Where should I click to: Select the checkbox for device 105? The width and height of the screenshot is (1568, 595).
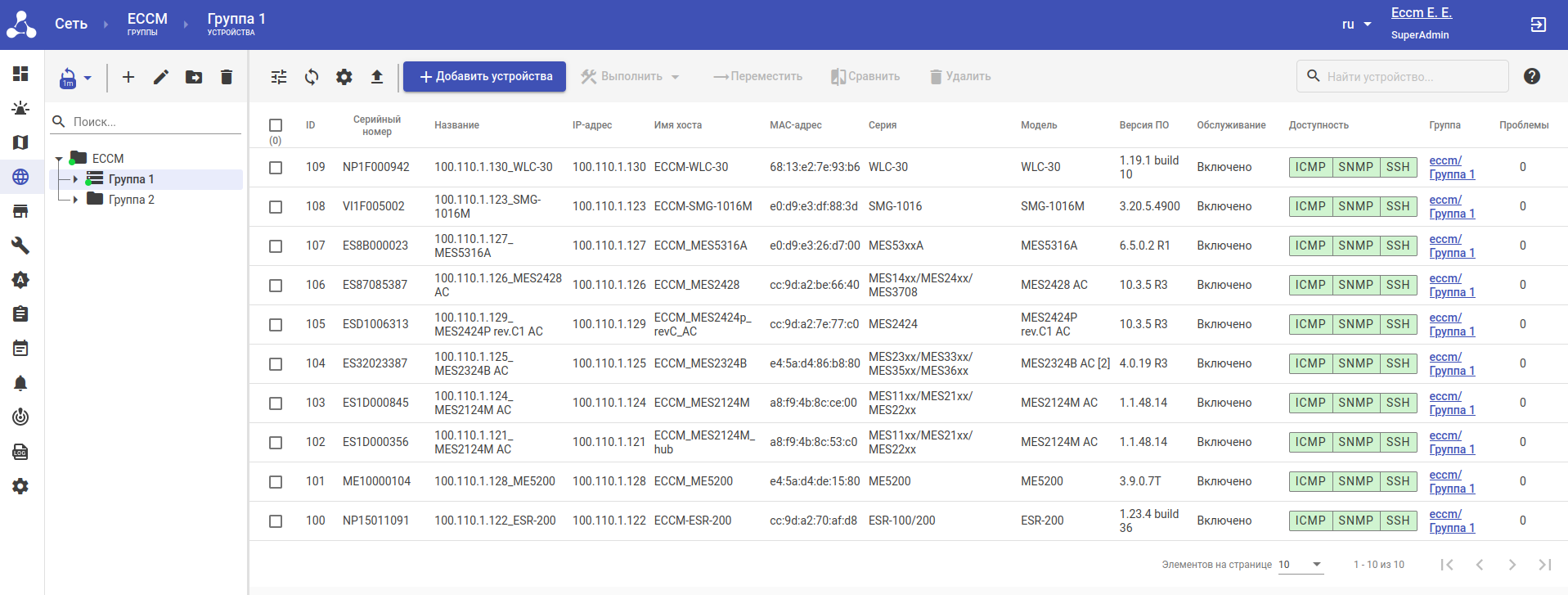pos(276,325)
